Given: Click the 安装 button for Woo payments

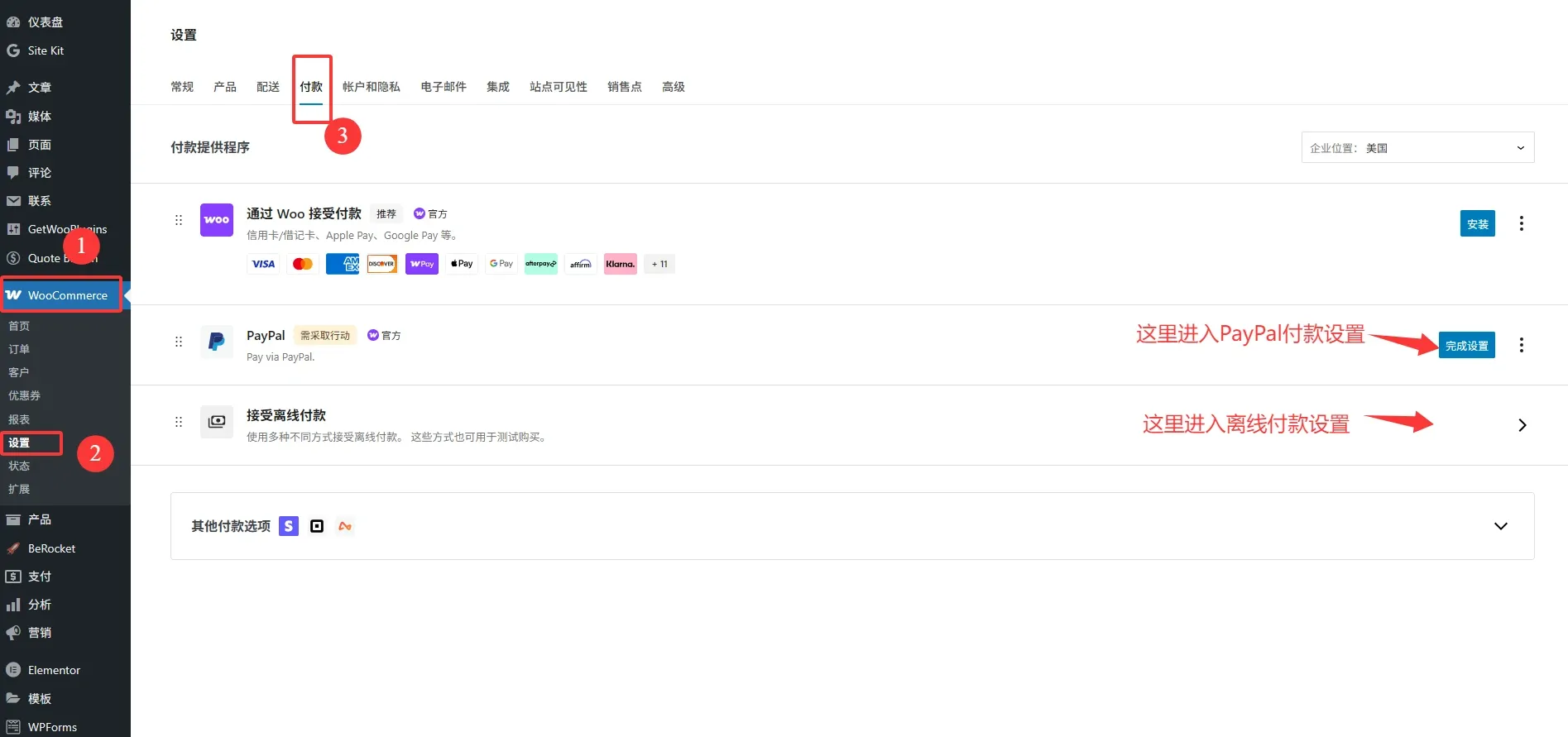Looking at the screenshot, I should [x=1477, y=223].
